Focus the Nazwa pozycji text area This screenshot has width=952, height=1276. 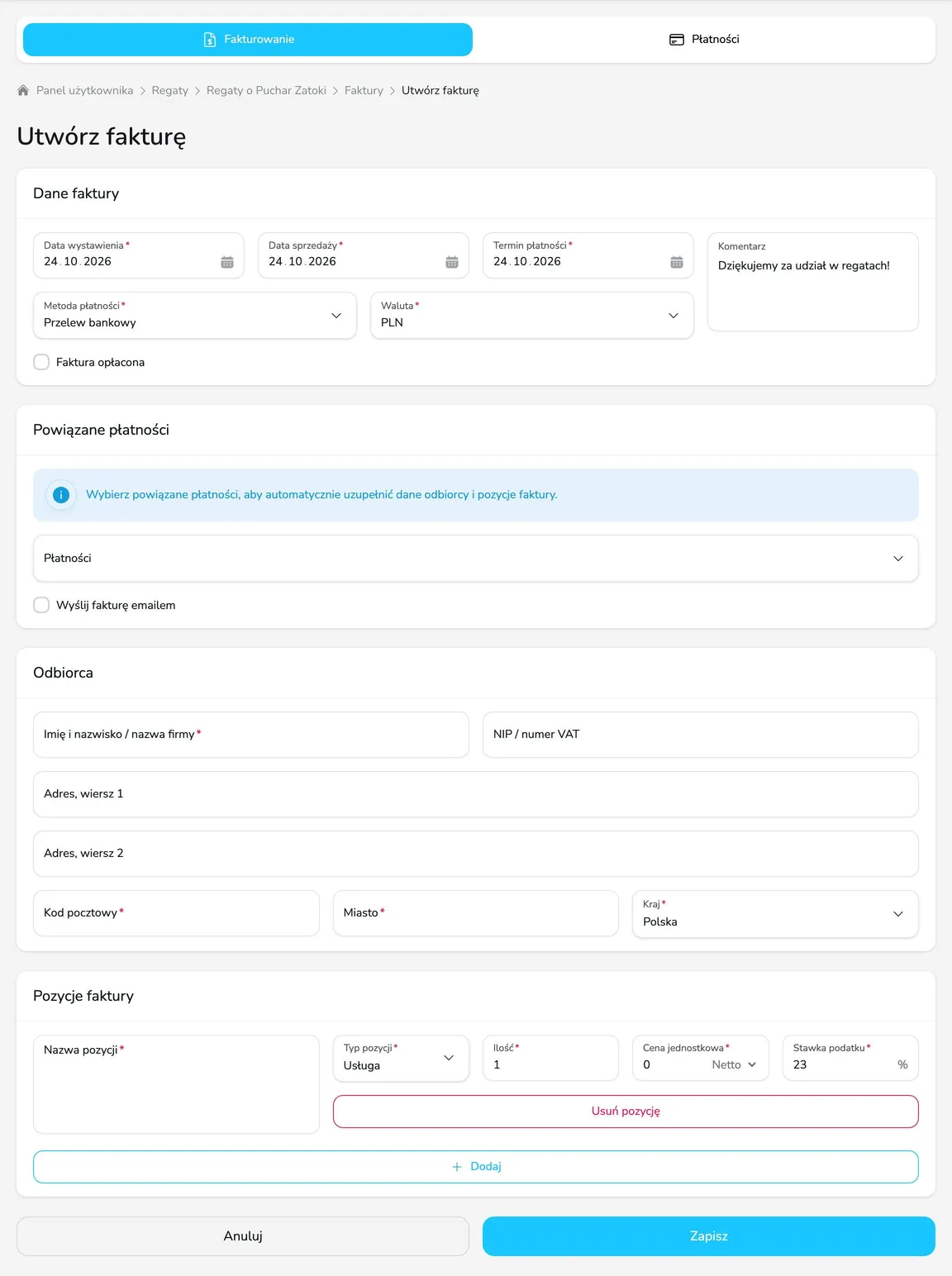[176, 1084]
